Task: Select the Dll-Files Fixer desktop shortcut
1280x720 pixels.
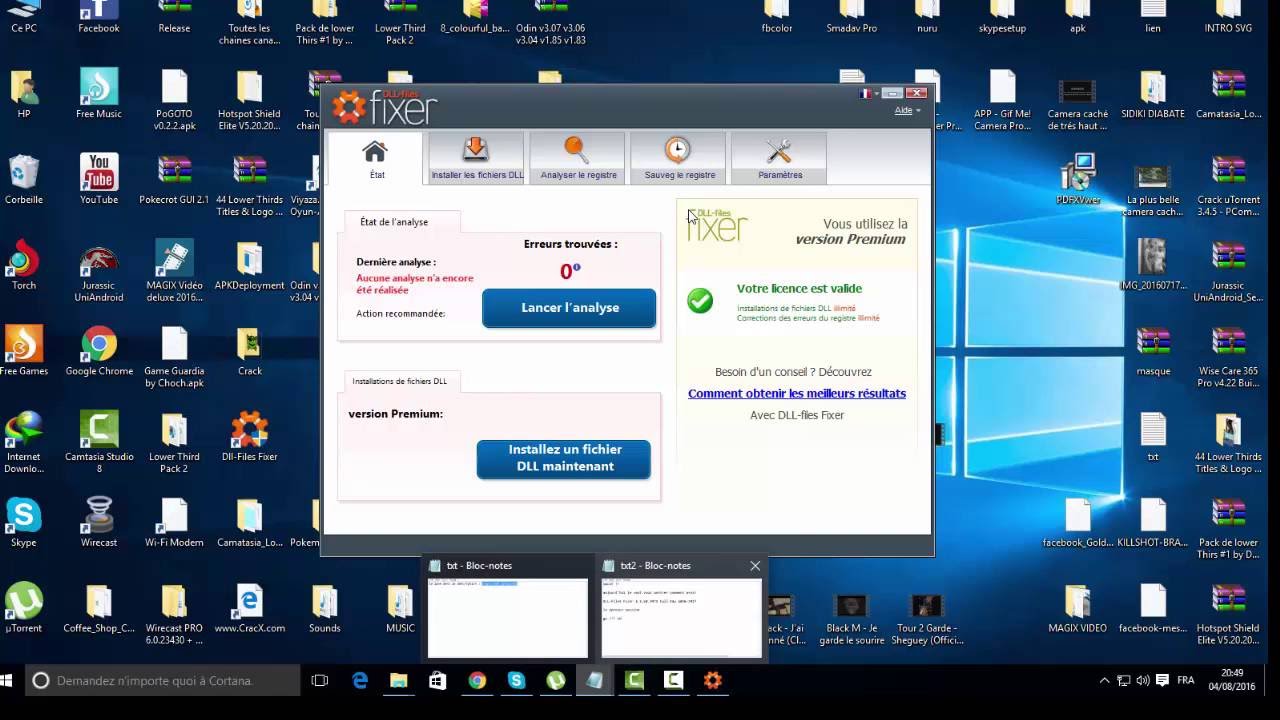Action: click(x=250, y=436)
